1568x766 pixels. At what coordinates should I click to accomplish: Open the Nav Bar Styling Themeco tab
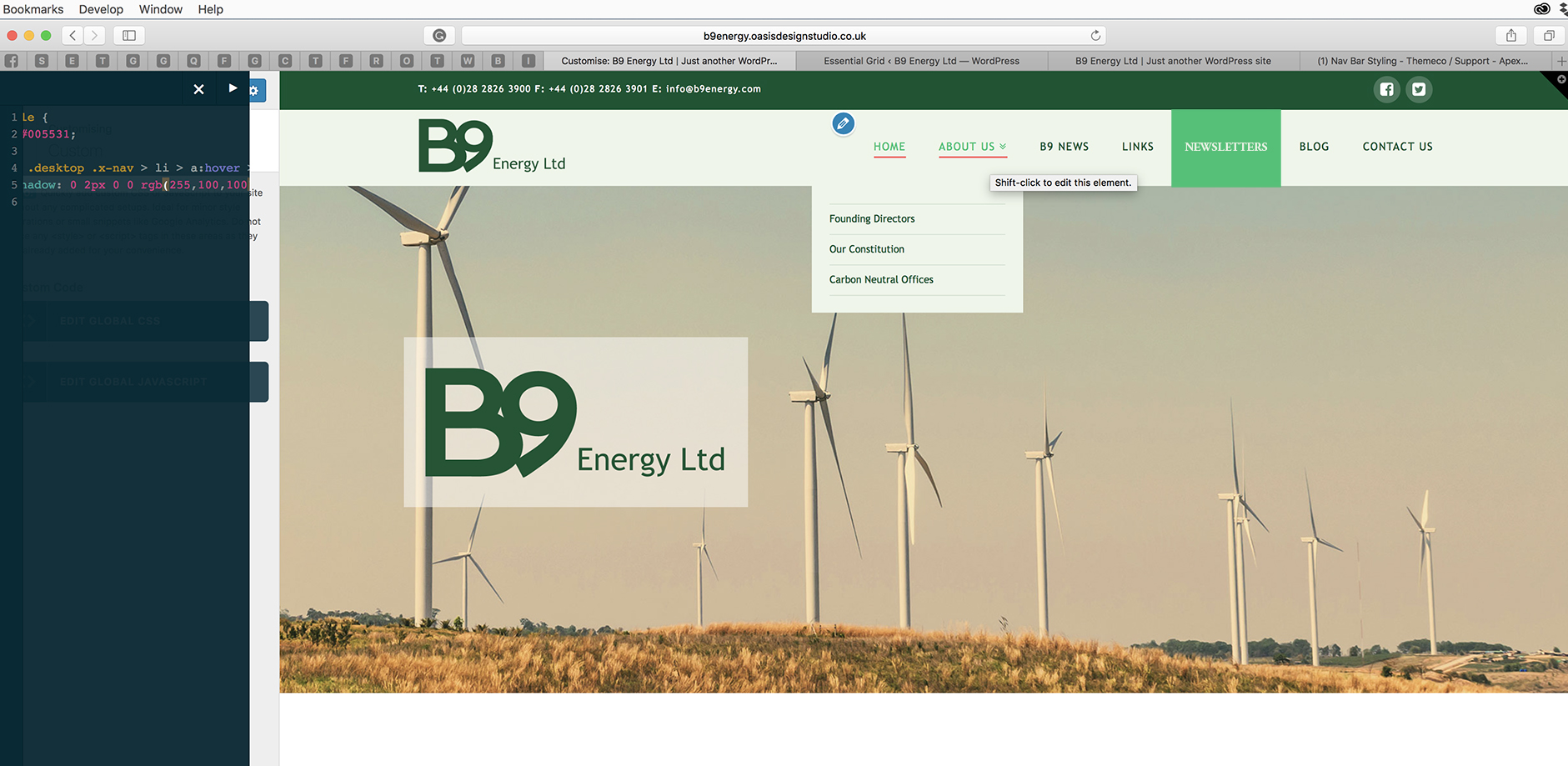[x=1422, y=61]
